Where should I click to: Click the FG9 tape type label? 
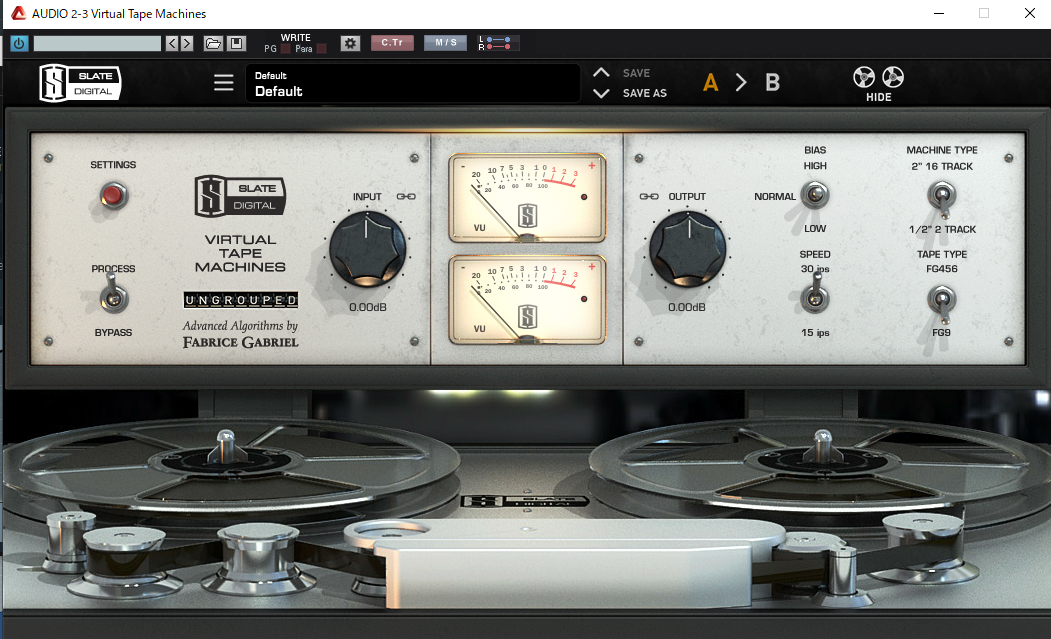point(941,333)
